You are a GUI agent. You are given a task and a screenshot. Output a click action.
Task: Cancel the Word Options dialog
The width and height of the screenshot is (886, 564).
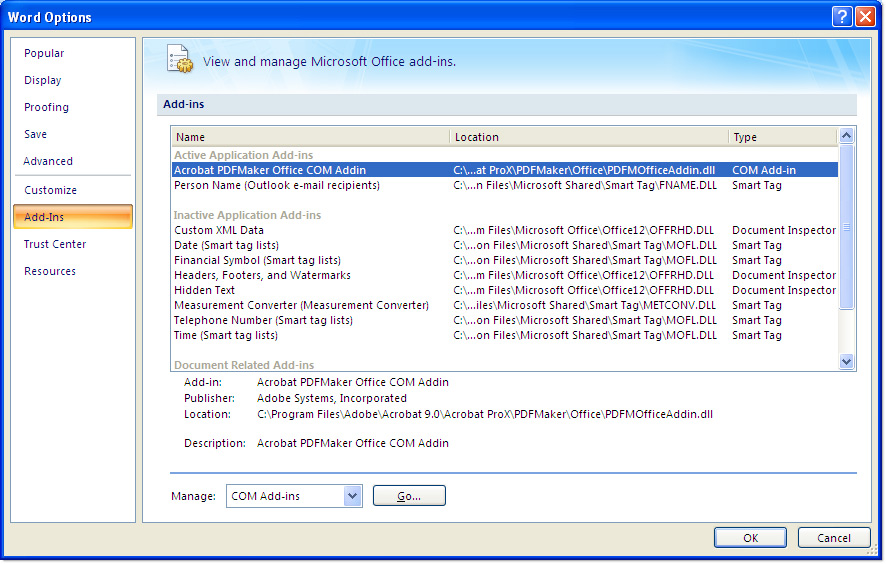coord(833,538)
